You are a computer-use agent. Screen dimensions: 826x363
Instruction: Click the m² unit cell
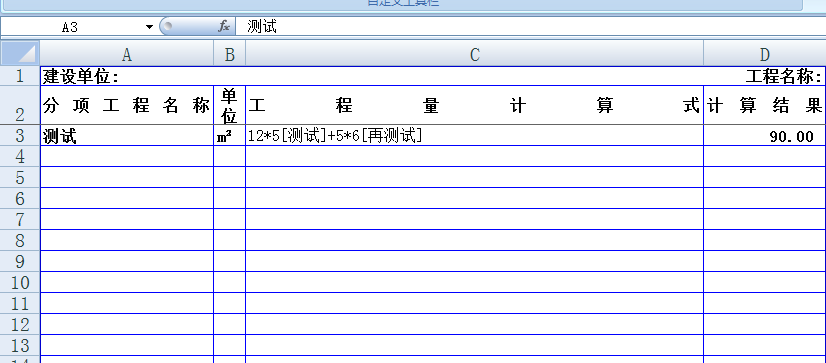point(230,136)
